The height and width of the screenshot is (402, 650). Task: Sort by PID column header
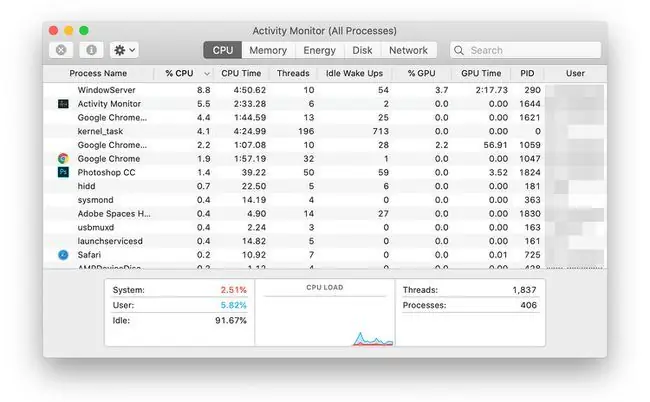527,73
